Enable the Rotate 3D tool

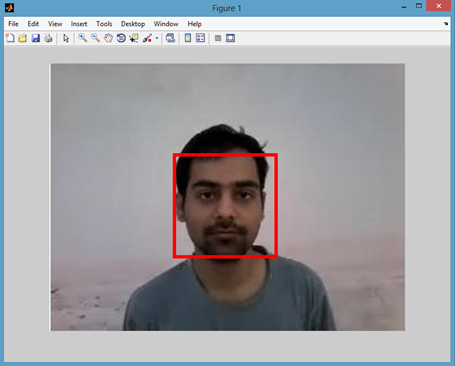[121, 38]
